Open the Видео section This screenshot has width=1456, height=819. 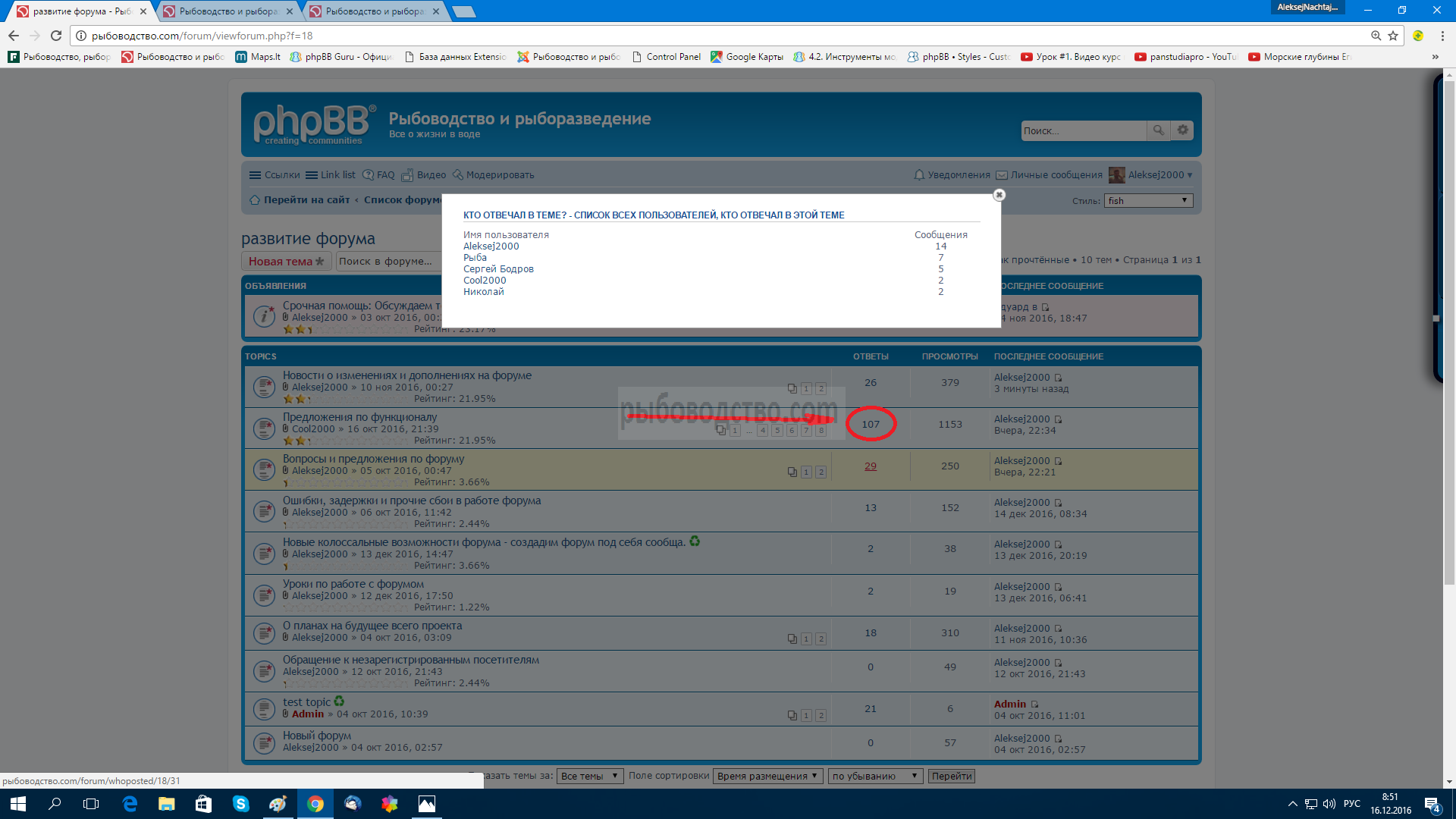(x=423, y=175)
